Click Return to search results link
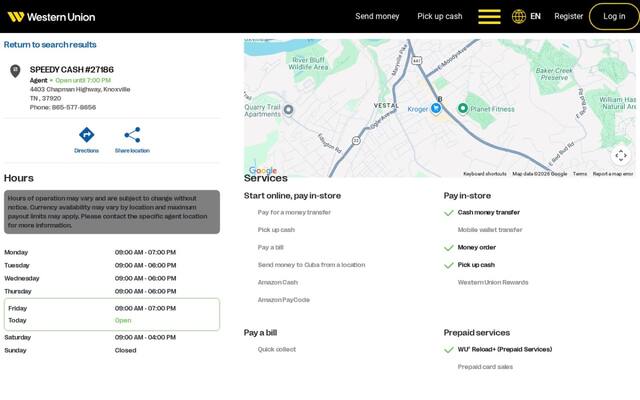The image size is (640, 400). [x=50, y=44]
